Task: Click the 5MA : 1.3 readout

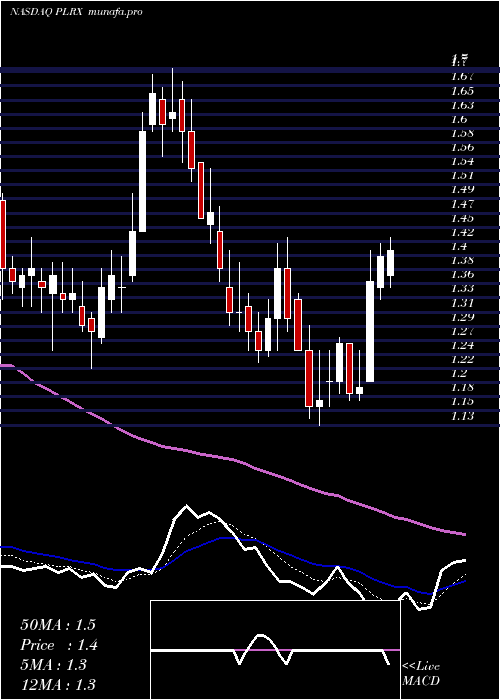Action: click(54, 665)
